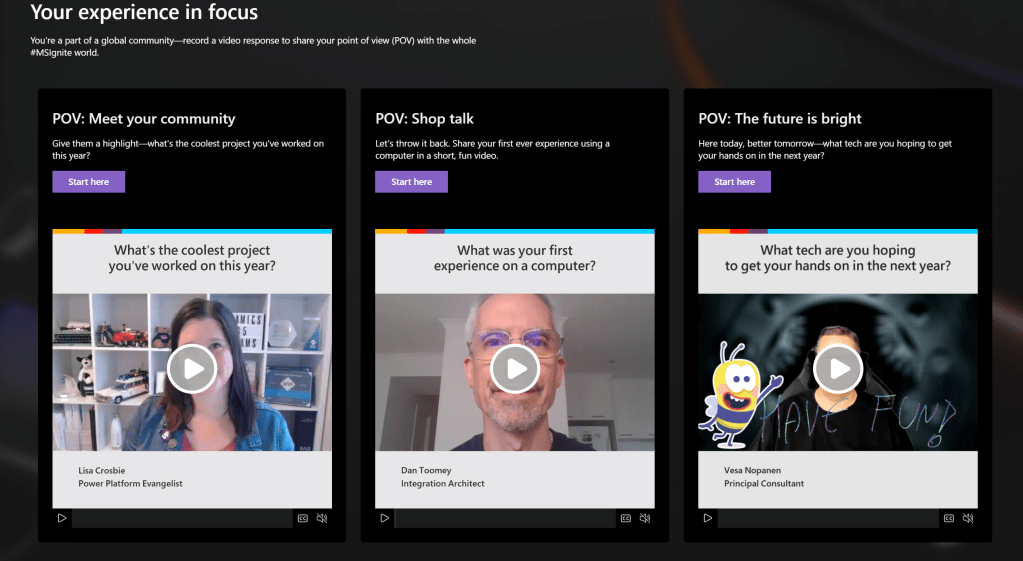Unmute the Dan Toomey video
This screenshot has width=1023, height=561.
(x=645, y=518)
